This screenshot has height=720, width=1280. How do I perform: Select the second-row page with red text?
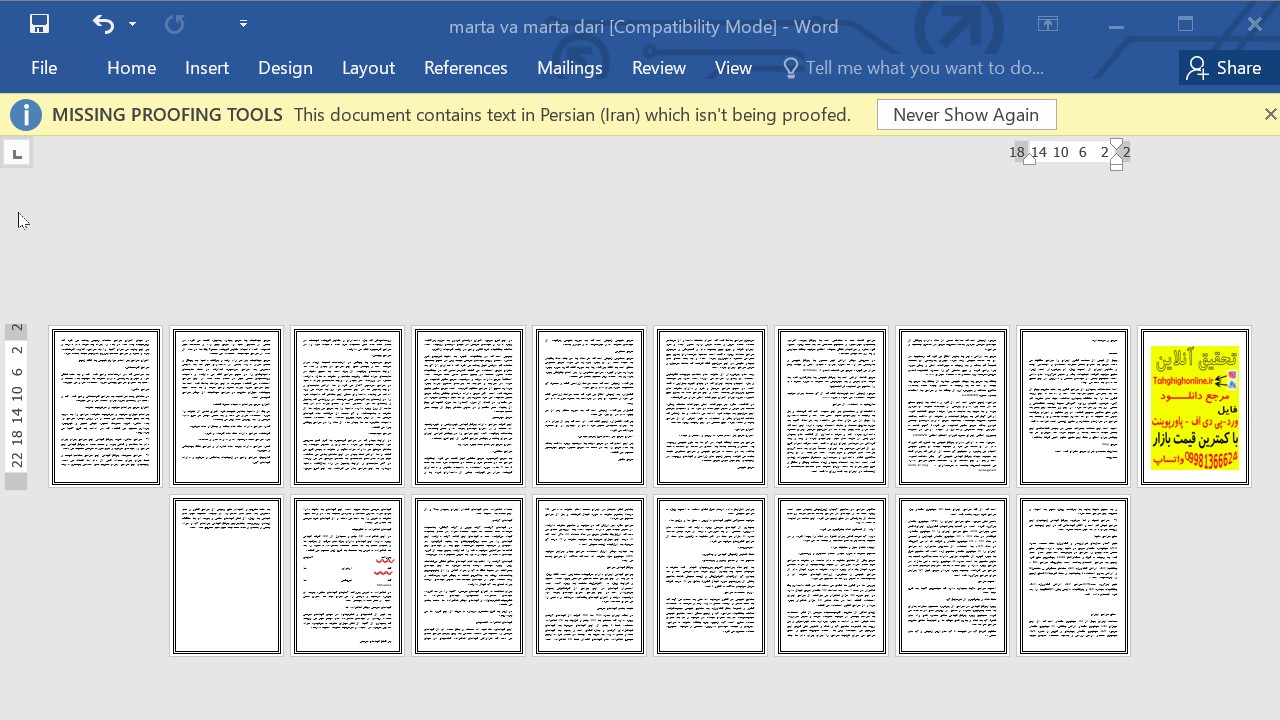(348, 576)
